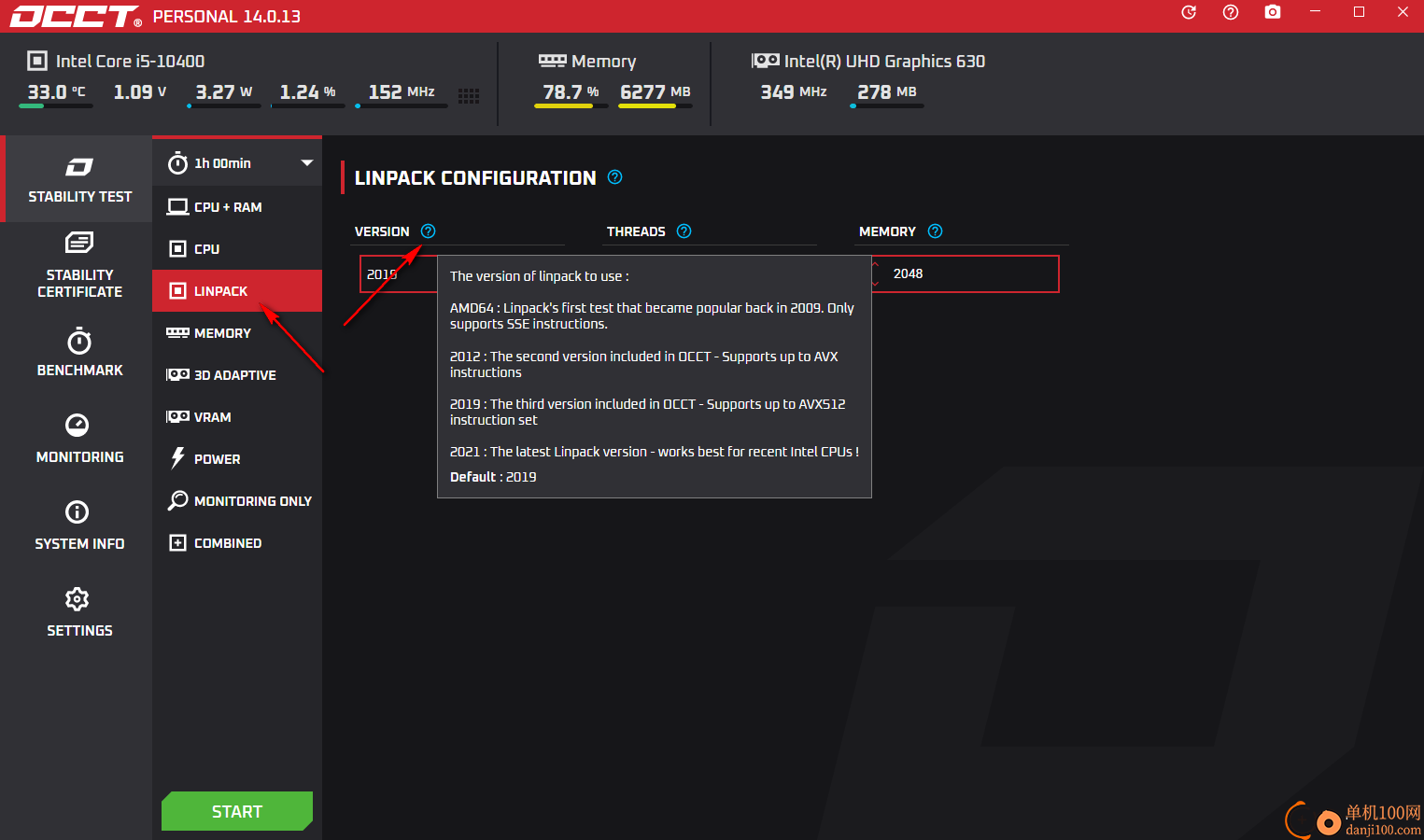Minimize the OCCT window
Screen dimensions: 1424x840
click(1315, 12)
